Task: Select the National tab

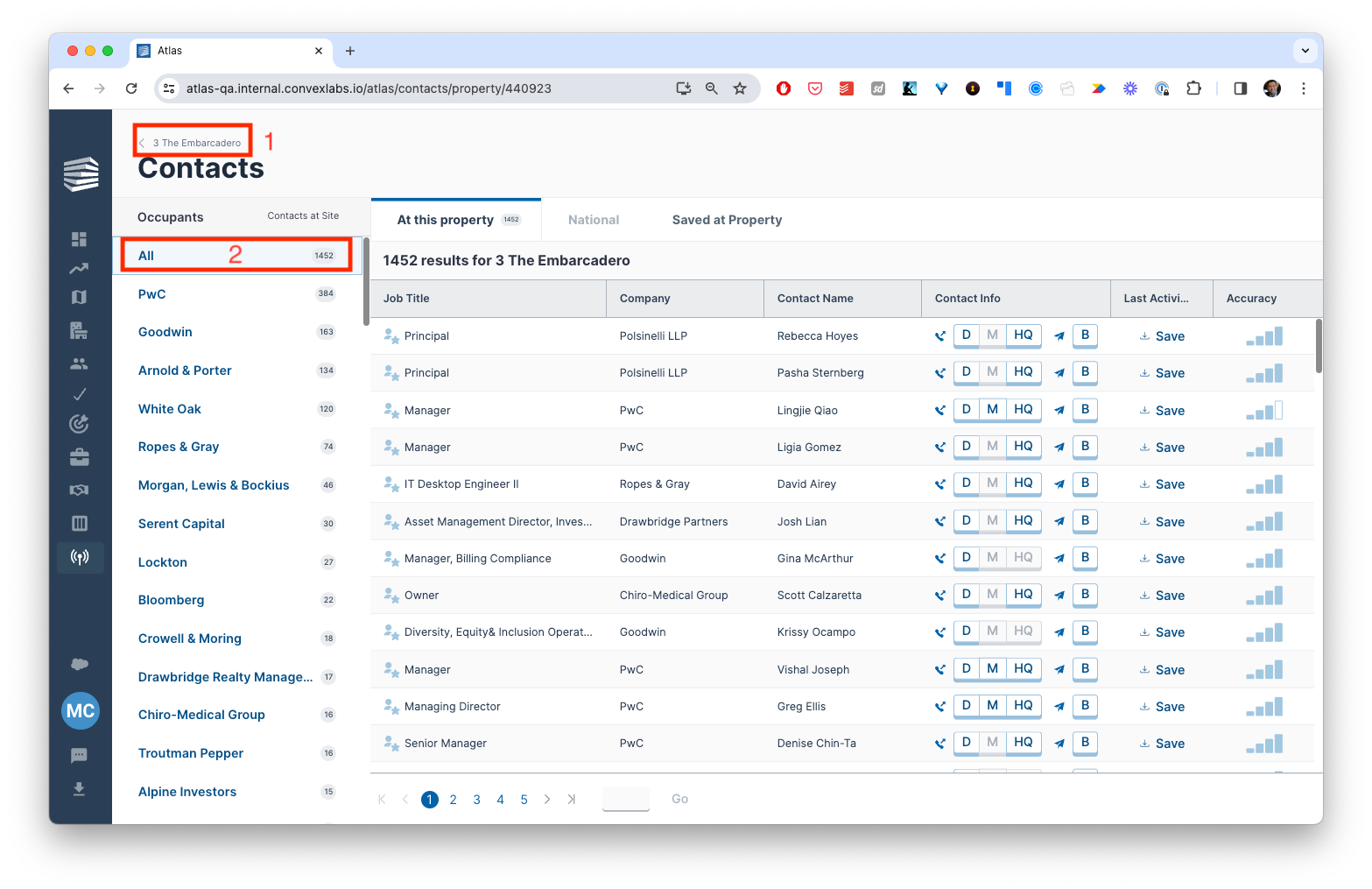Action: [x=593, y=220]
